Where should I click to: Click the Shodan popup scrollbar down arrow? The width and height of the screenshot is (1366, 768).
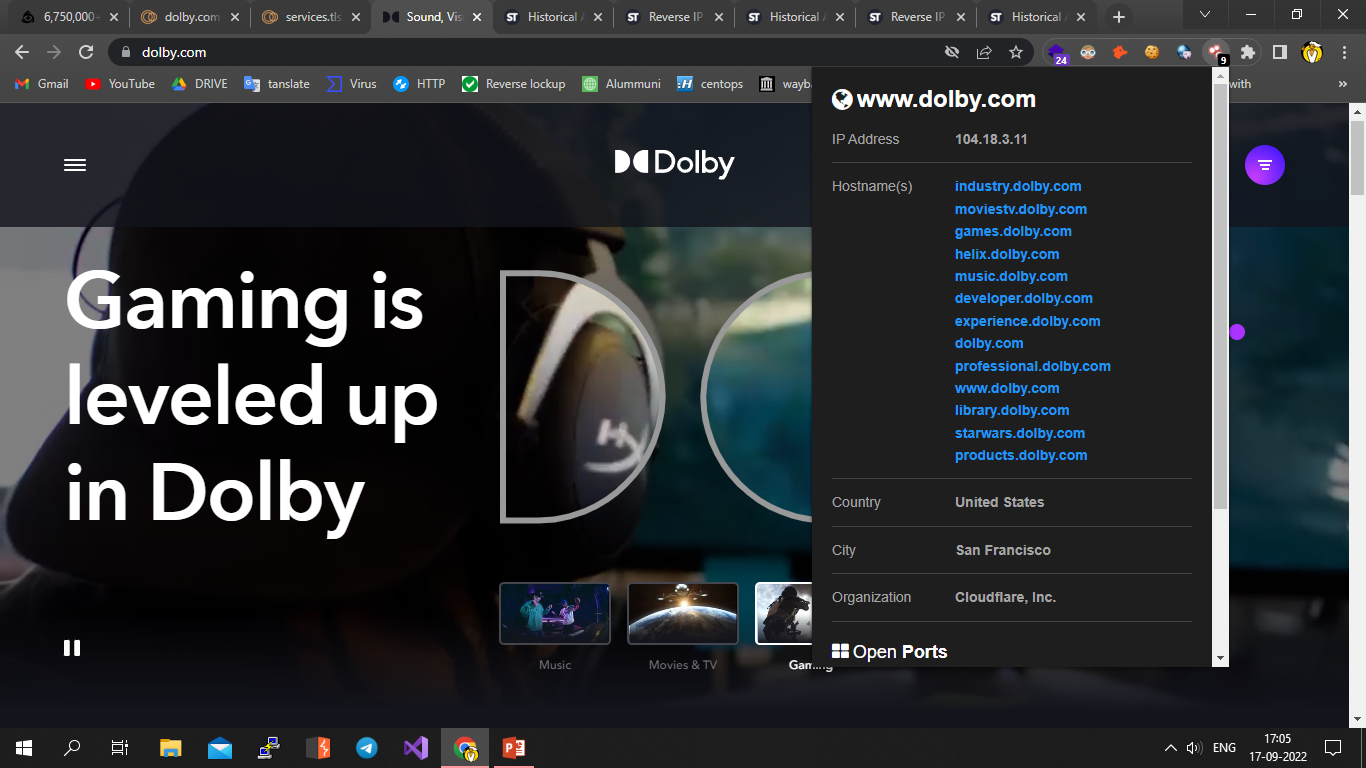[1220, 659]
